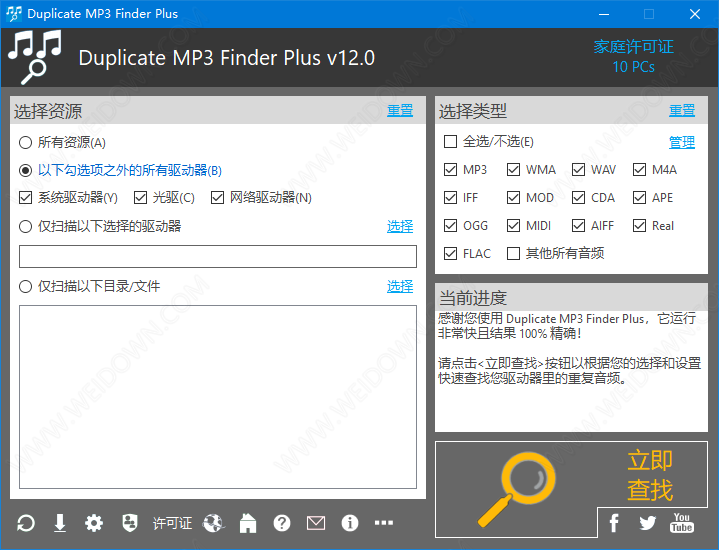Image resolution: width=719 pixels, height=550 pixels.
Task: Open help via the question mark icon
Action: (282, 523)
